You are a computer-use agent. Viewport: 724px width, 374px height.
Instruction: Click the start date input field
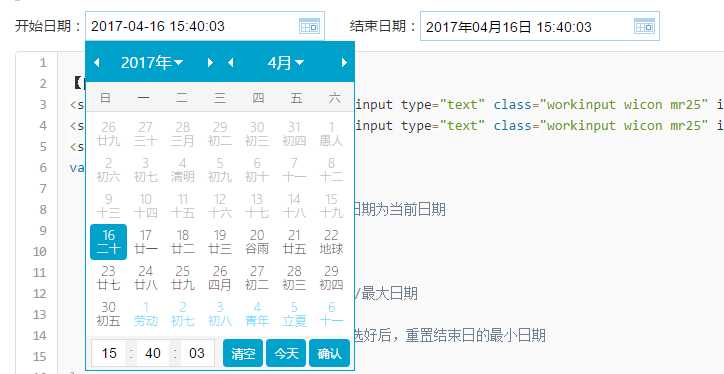pyautogui.click(x=205, y=26)
